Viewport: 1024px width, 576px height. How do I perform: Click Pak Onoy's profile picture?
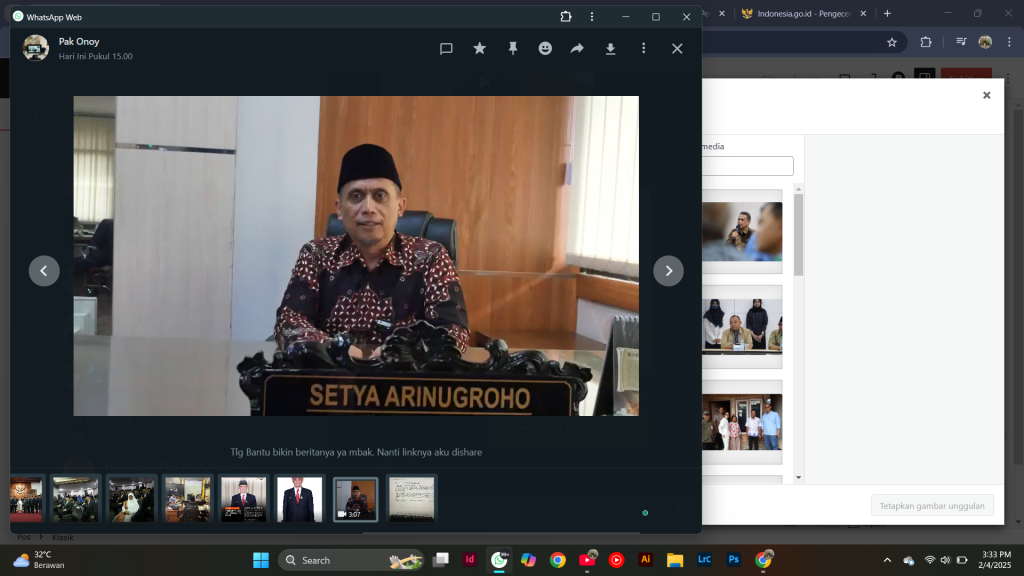pos(35,48)
